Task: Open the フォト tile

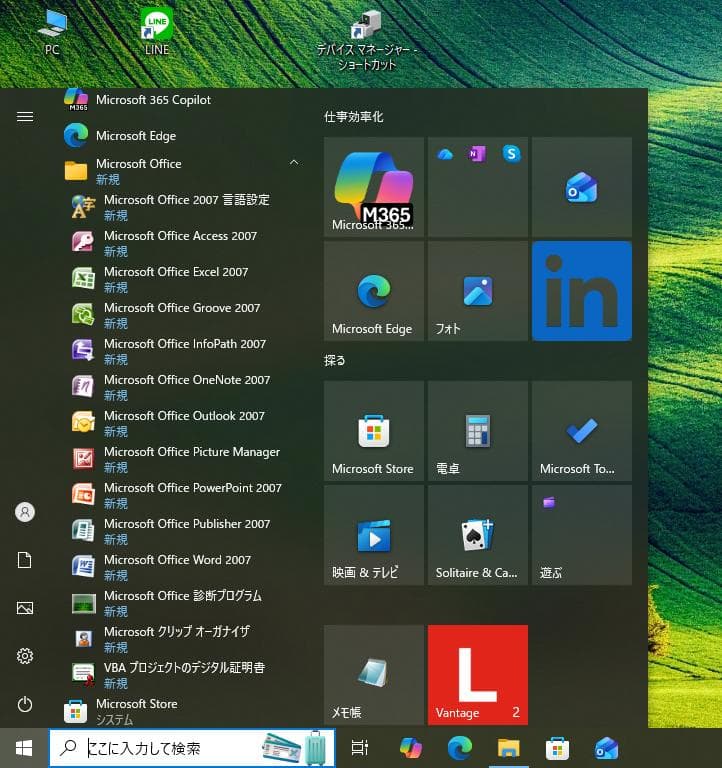Action: point(478,291)
